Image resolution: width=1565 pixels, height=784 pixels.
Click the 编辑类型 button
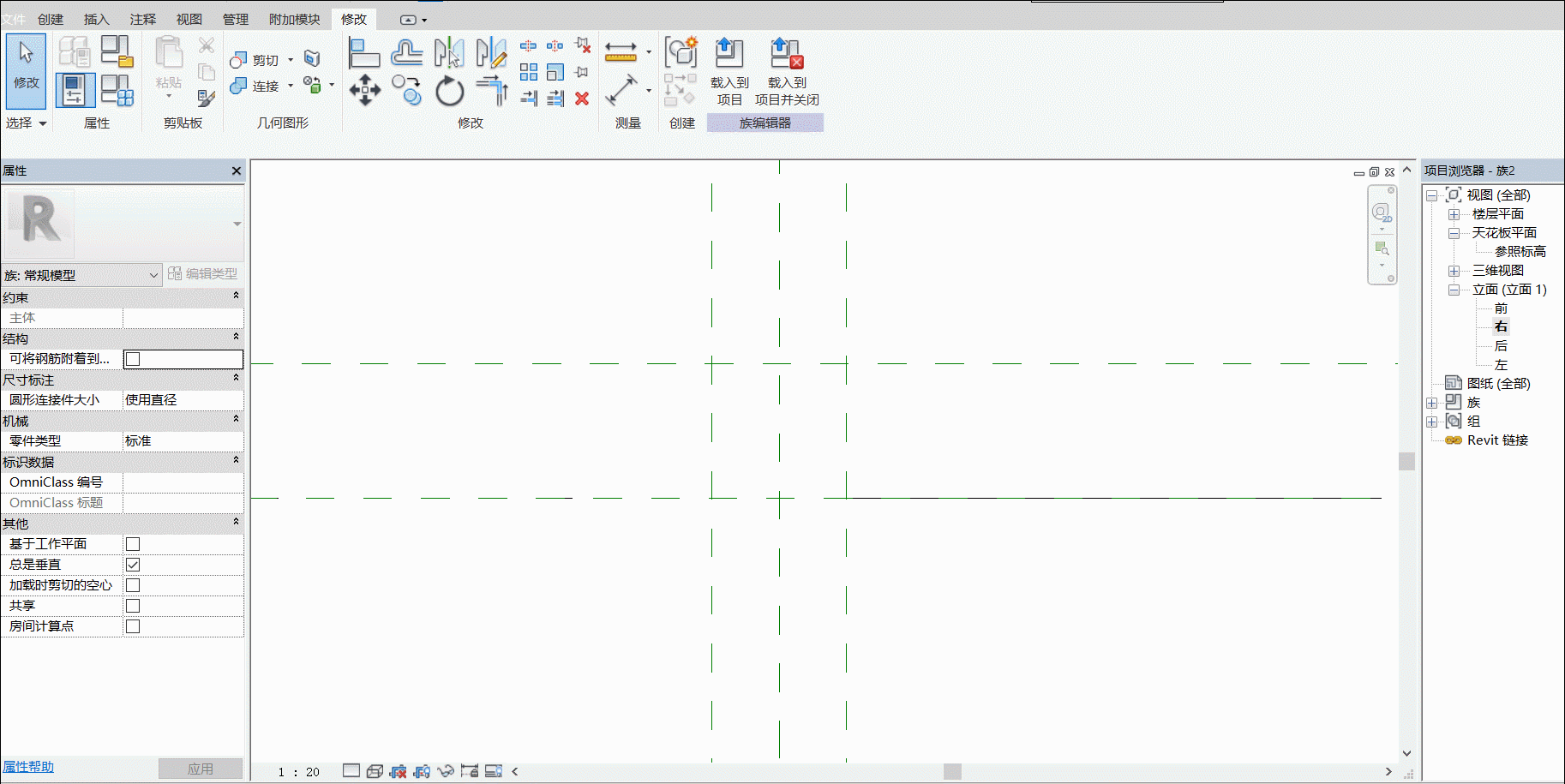coord(203,273)
